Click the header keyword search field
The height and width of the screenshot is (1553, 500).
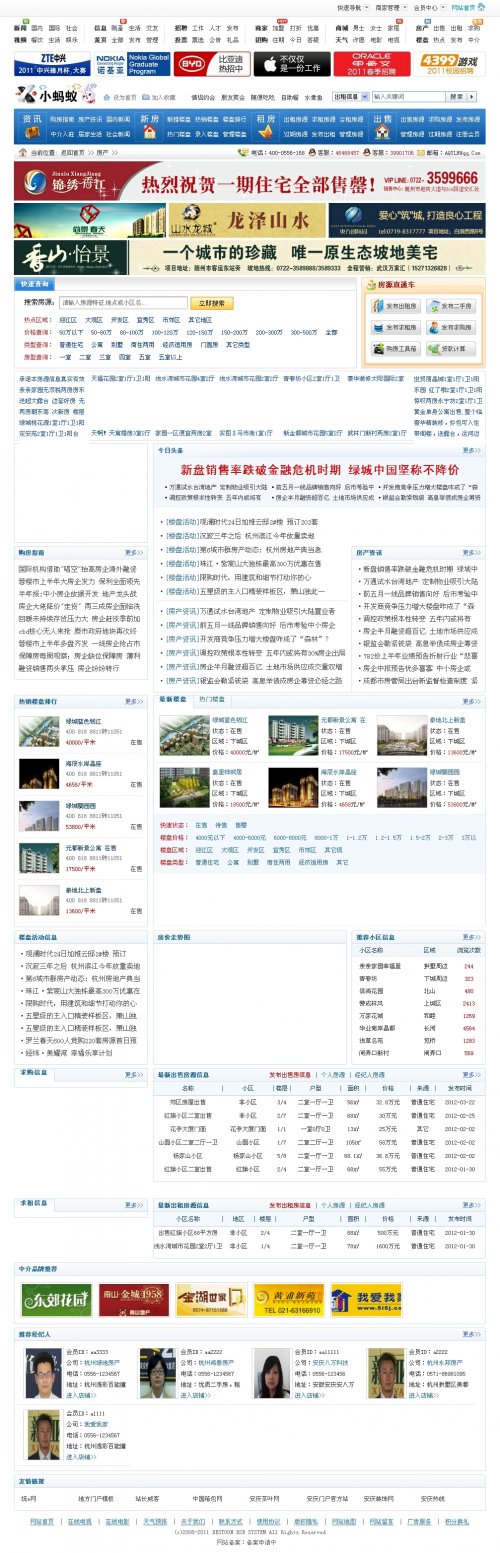coord(408,97)
